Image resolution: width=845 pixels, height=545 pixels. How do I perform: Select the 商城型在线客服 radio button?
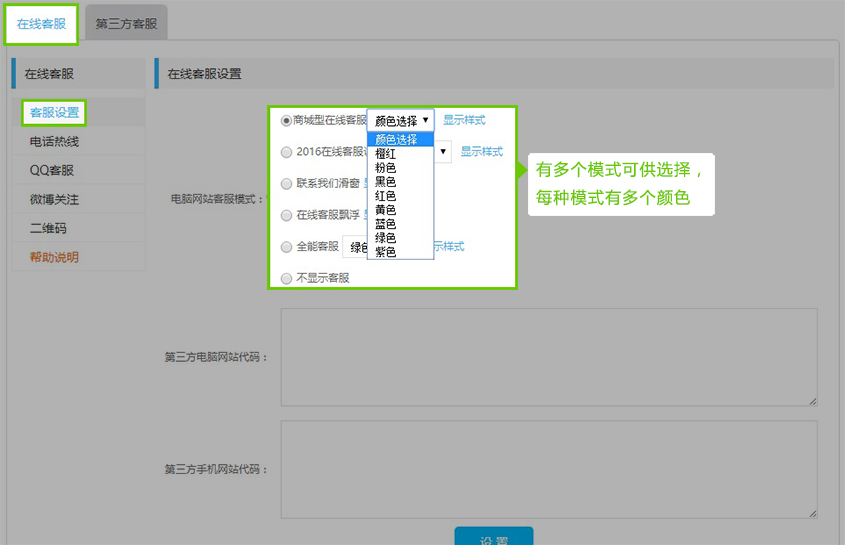(x=287, y=120)
